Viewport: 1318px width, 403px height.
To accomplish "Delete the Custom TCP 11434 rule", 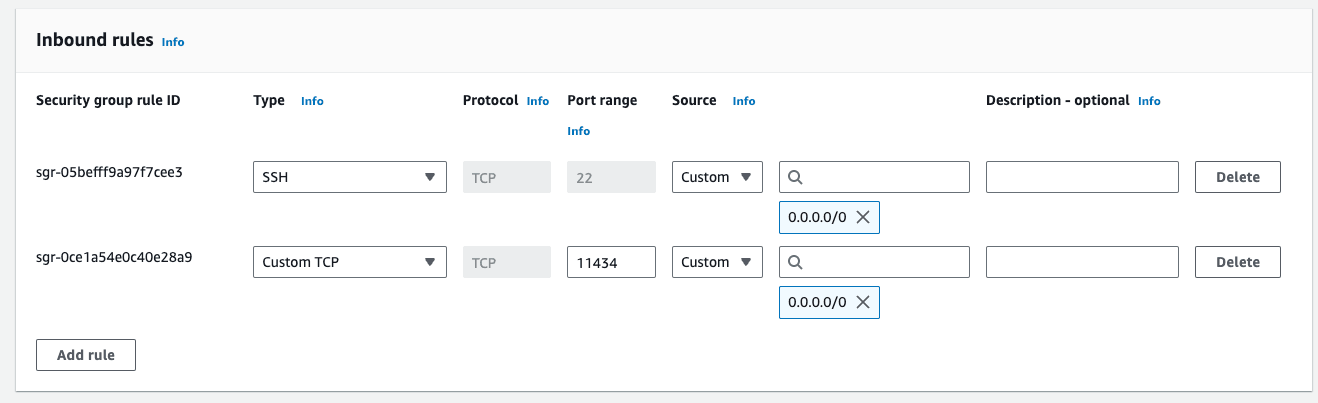I will pos(1237,262).
